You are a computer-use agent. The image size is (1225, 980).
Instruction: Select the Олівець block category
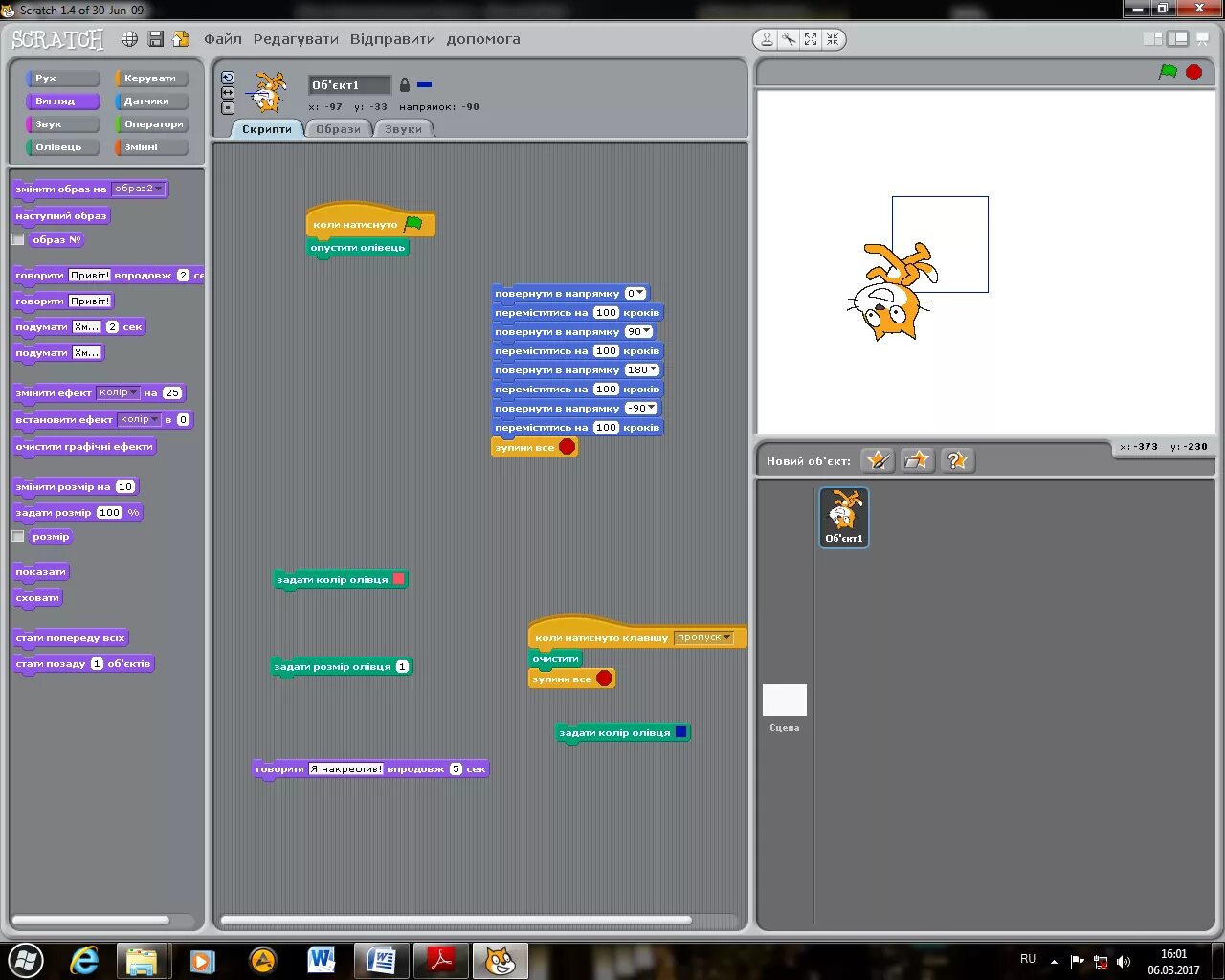point(63,147)
